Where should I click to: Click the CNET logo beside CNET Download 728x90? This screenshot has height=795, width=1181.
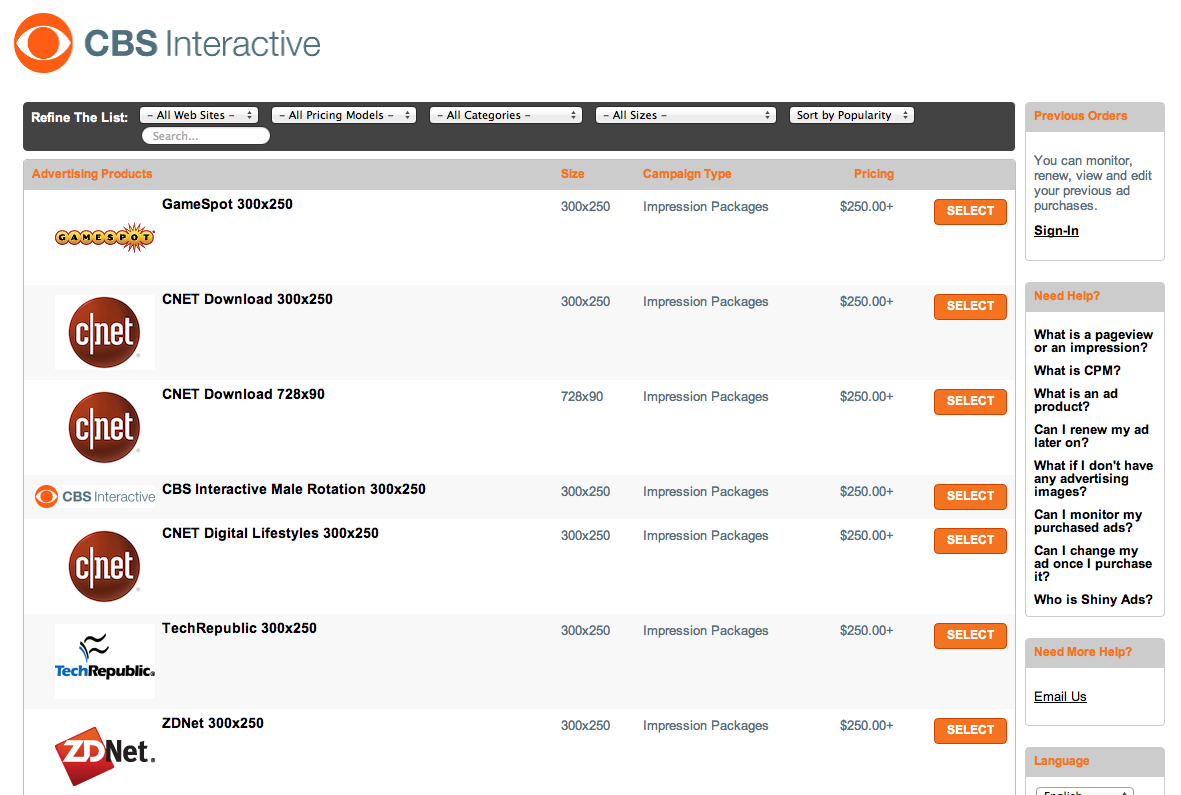click(105, 427)
